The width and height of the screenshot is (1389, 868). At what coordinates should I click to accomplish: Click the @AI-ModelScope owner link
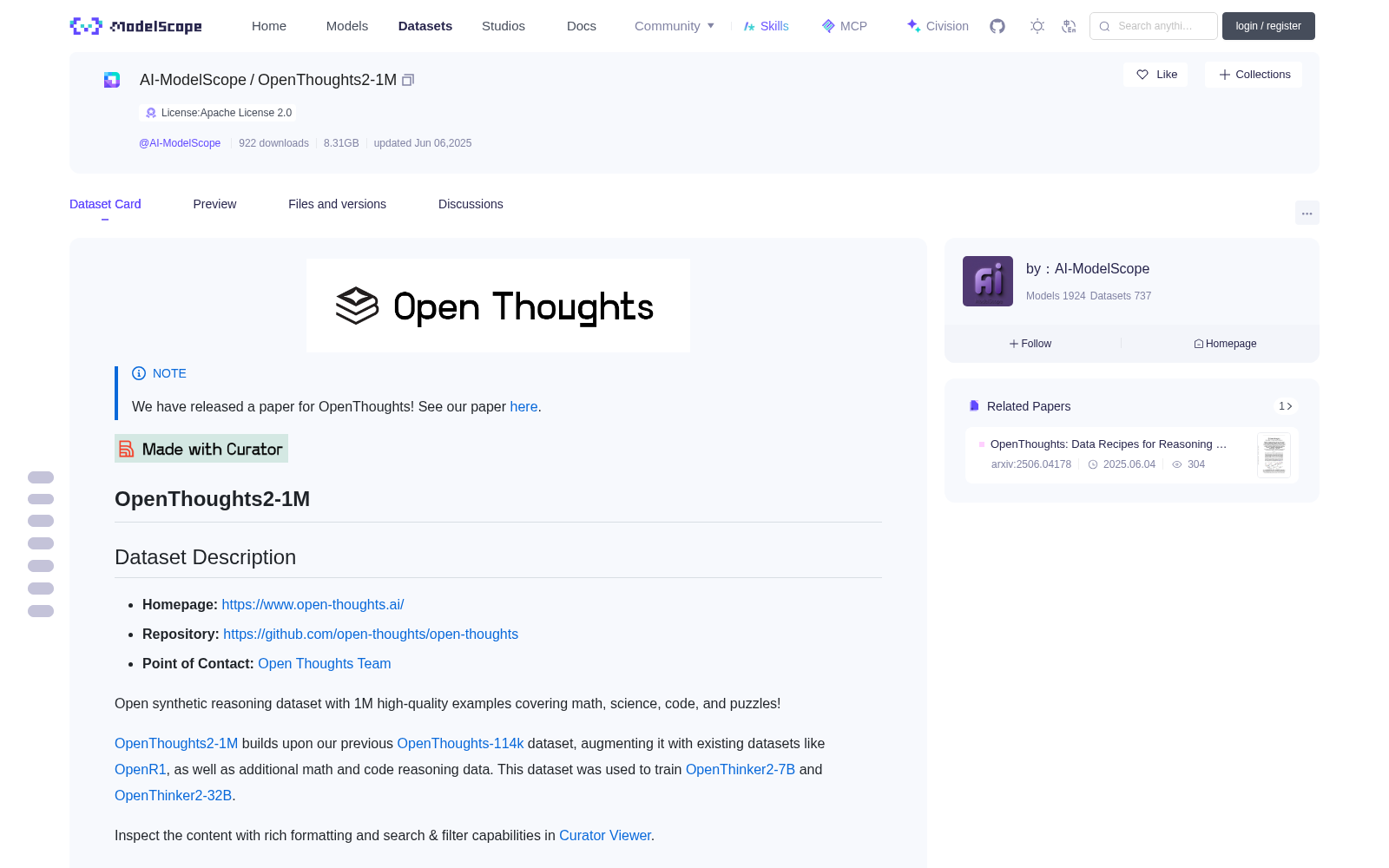point(180,143)
